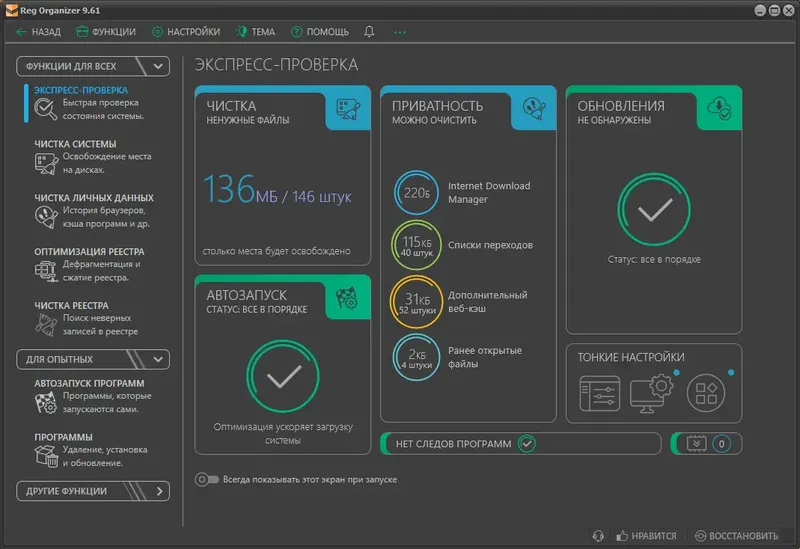Click the Ранее открытые файлы label
The width and height of the screenshot is (800, 549).
pyautogui.click(x=485, y=357)
